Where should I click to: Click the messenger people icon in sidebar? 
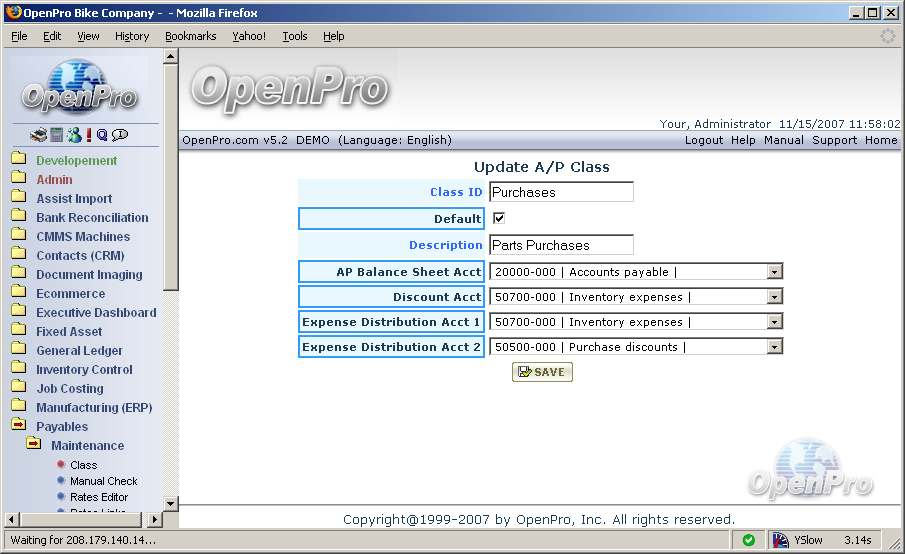tap(73, 135)
